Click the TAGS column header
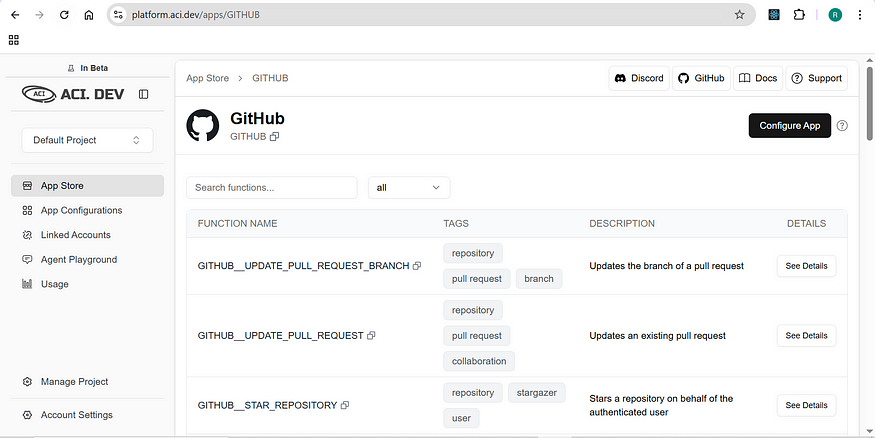This screenshot has height=438, width=875. click(456, 224)
